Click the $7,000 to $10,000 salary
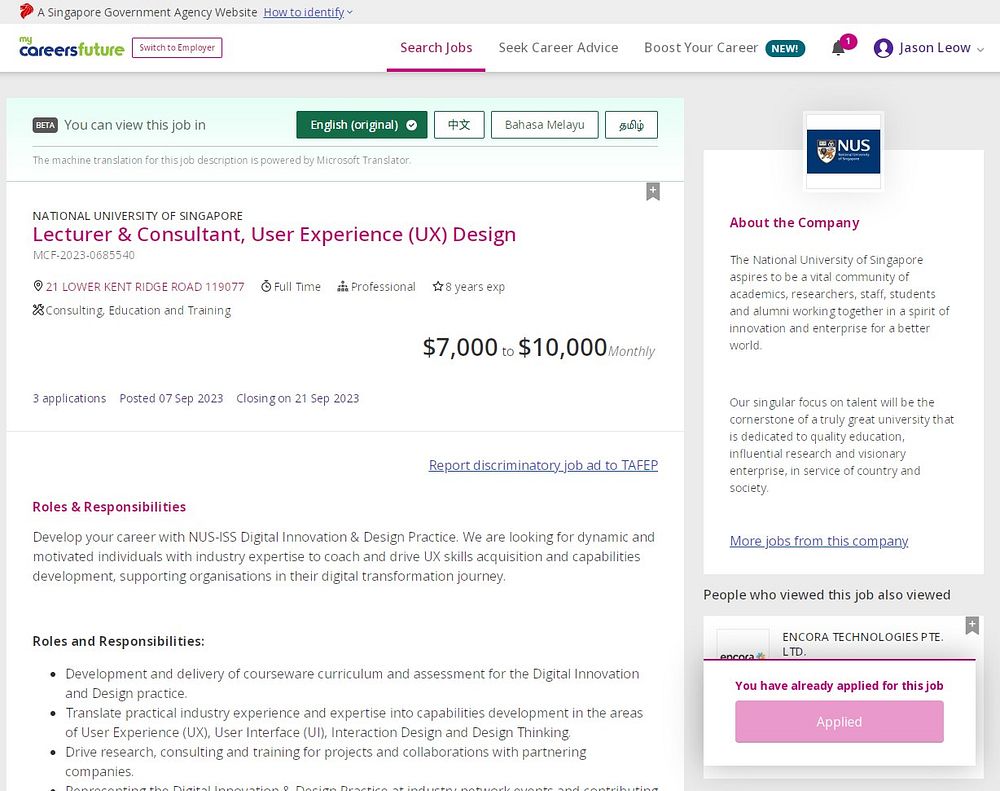This screenshot has width=1000, height=791. coord(538,348)
